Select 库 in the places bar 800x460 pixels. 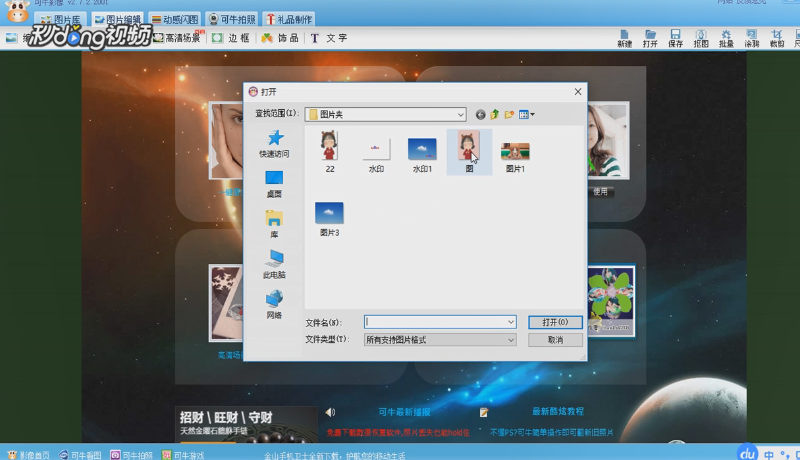click(x=274, y=224)
